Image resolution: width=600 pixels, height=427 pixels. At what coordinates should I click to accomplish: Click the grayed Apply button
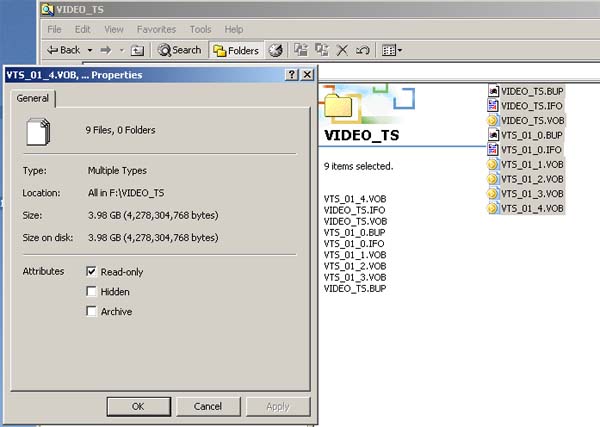click(278, 406)
